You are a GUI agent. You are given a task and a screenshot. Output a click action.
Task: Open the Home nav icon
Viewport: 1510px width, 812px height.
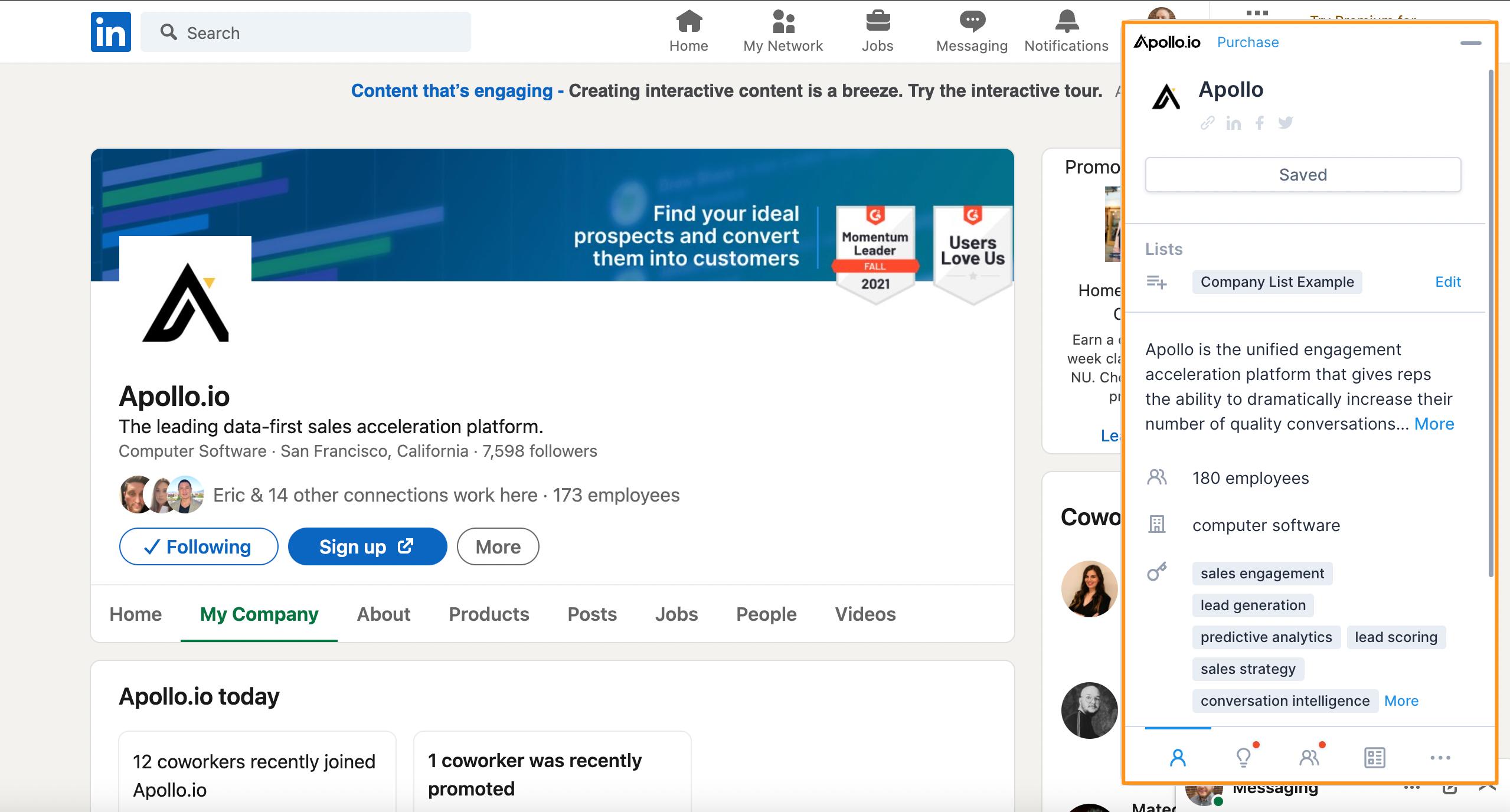coord(688,31)
